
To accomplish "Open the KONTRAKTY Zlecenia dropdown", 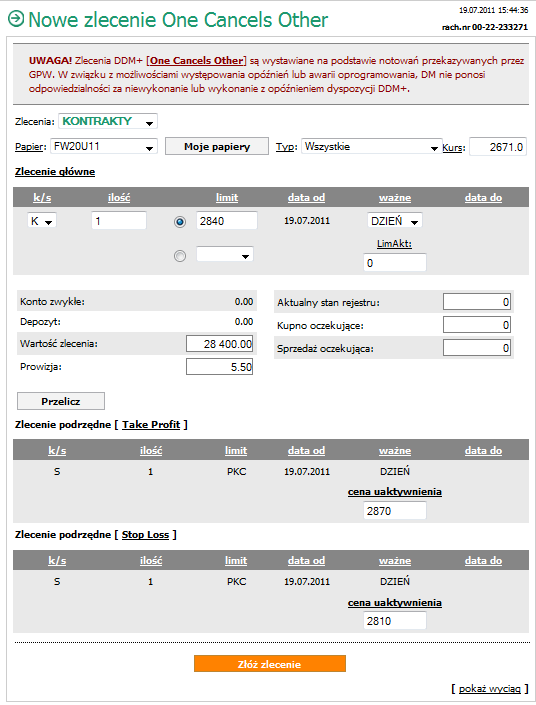I will point(108,121).
